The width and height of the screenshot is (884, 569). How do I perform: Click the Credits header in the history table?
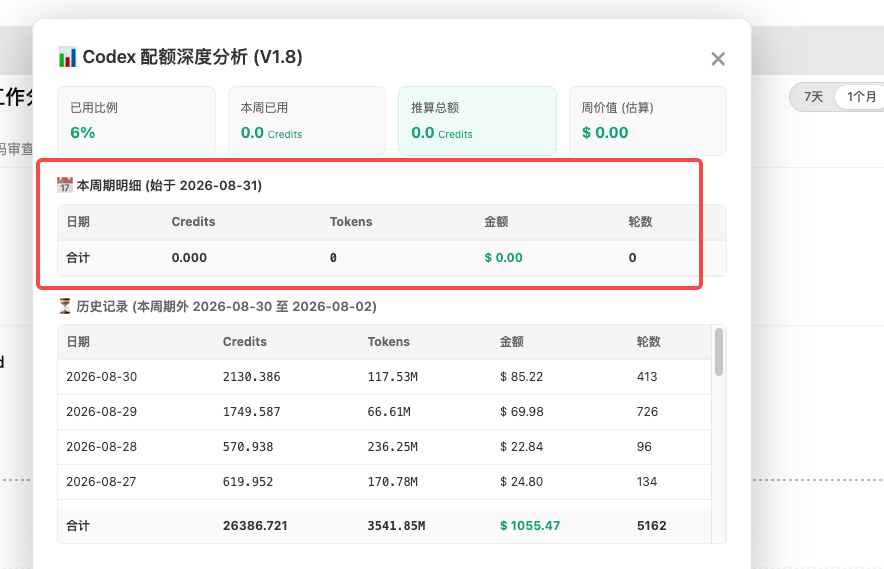(x=245, y=342)
